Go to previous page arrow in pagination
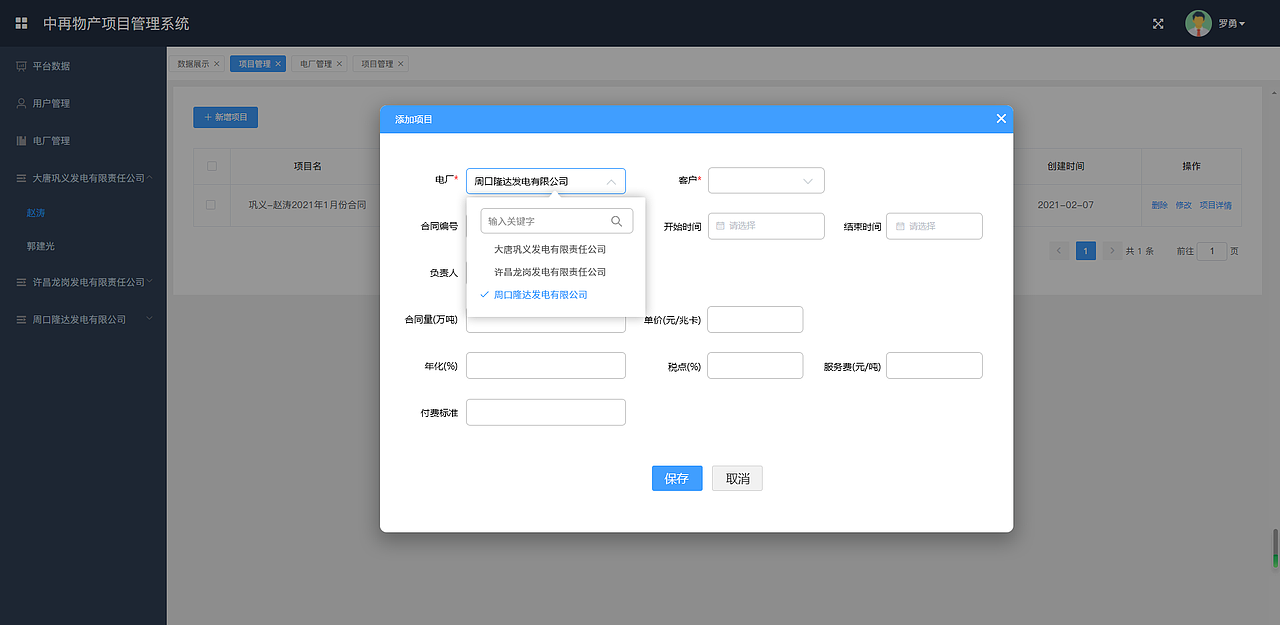 tap(1059, 251)
